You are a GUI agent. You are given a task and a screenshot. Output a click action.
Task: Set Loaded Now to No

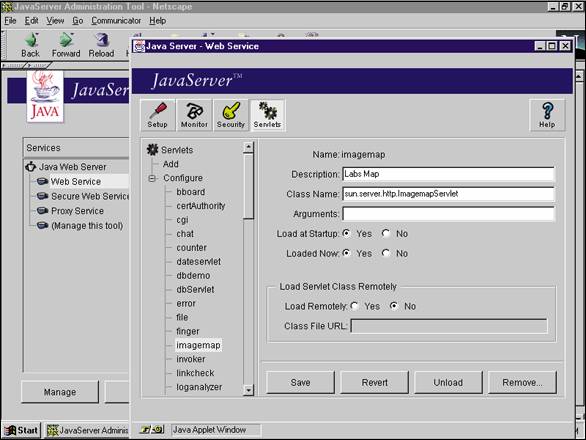point(386,253)
